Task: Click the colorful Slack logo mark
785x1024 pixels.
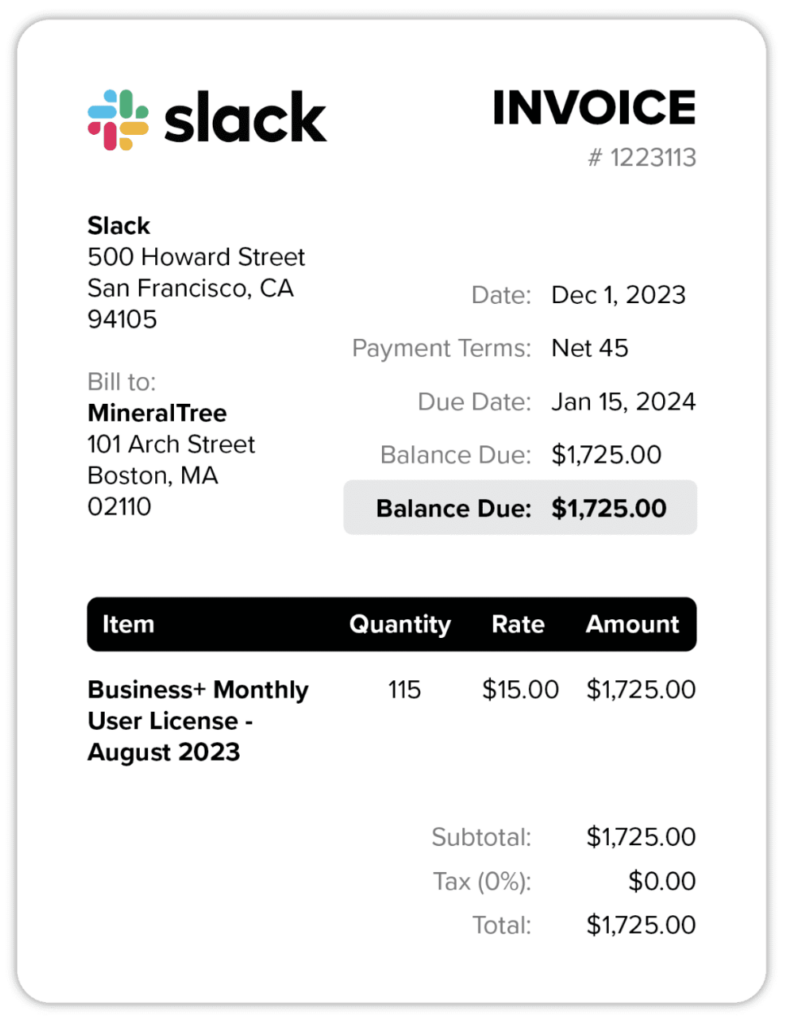Action: pos(118,120)
